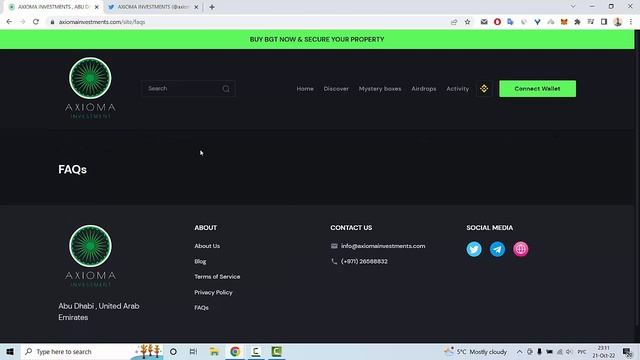
Task: Click the Binance chain network icon
Action: coord(484,89)
